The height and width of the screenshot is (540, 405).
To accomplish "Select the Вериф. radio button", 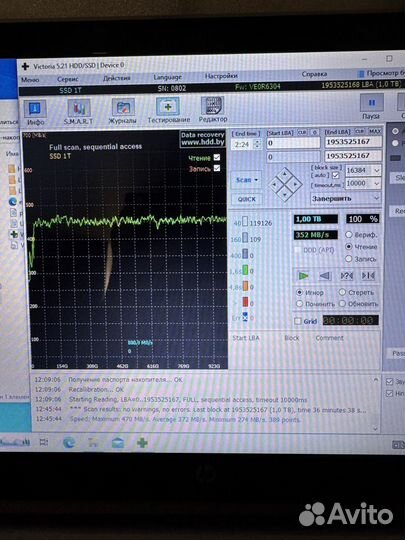I will point(349,235).
